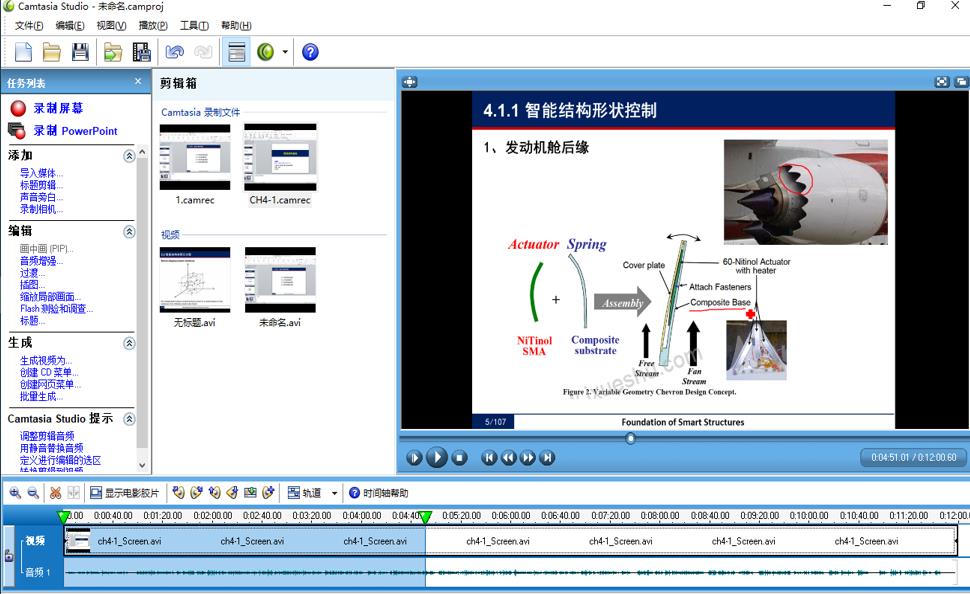Screen dimensions: 970x594
Task: Click the New Project toolbar icon
Action: coord(23,52)
